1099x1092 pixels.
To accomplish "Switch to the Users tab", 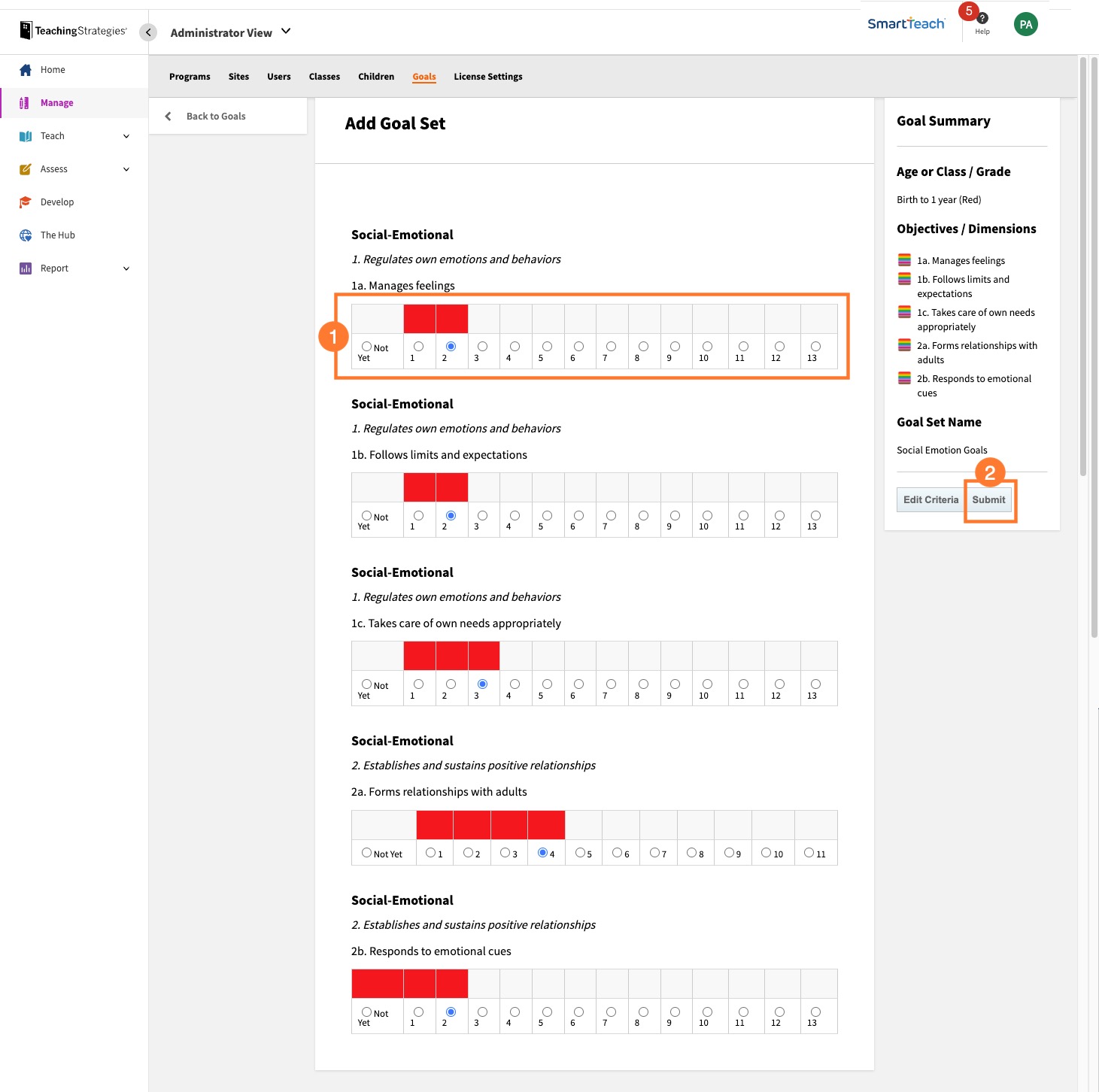I will click(x=278, y=76).
